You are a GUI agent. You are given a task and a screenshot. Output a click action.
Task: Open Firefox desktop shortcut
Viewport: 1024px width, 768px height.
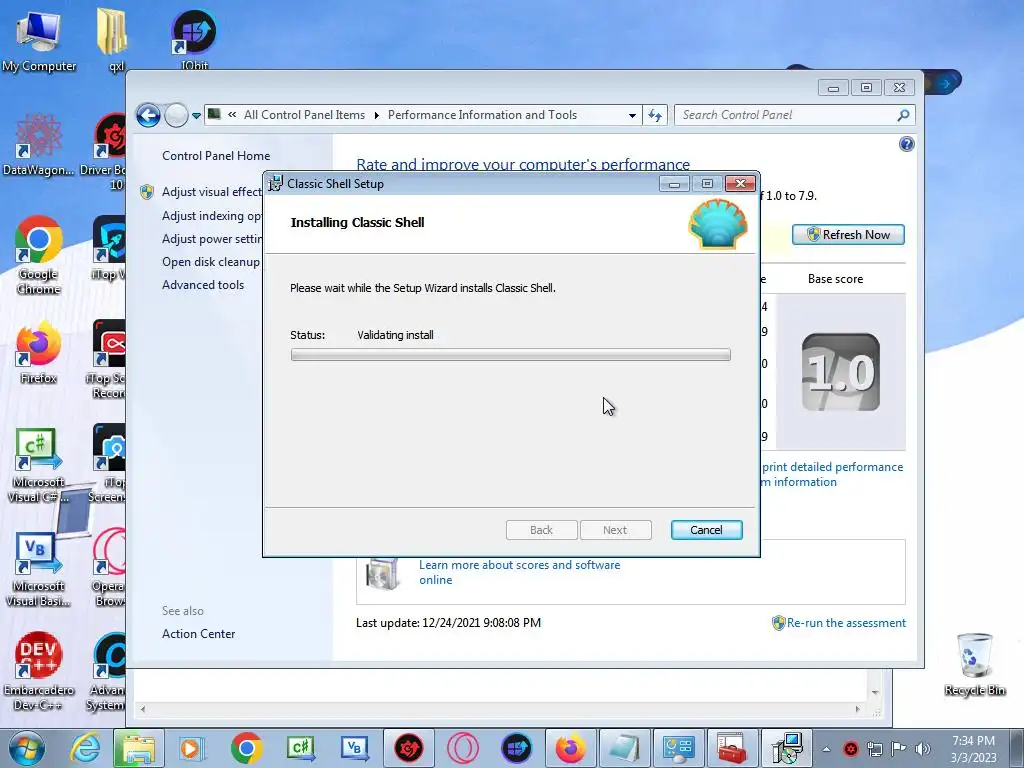point(39,352)
